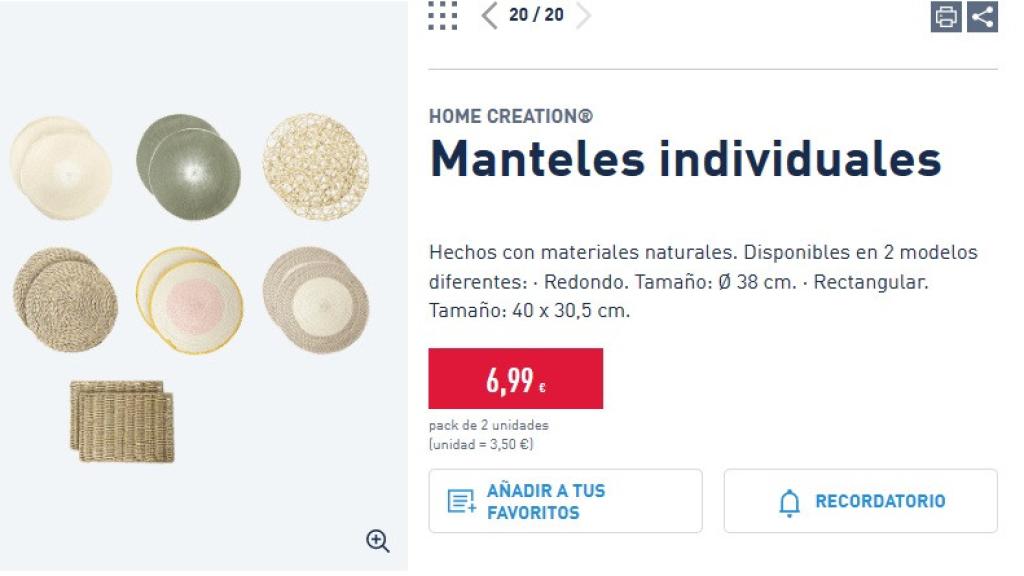Select the rectangular wicker placemats image
The height and width of the screenshot is (576, 1024).
[122, 420]
